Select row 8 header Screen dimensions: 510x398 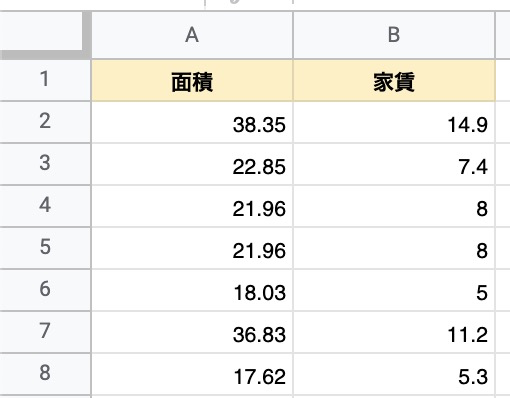[45, 374]
